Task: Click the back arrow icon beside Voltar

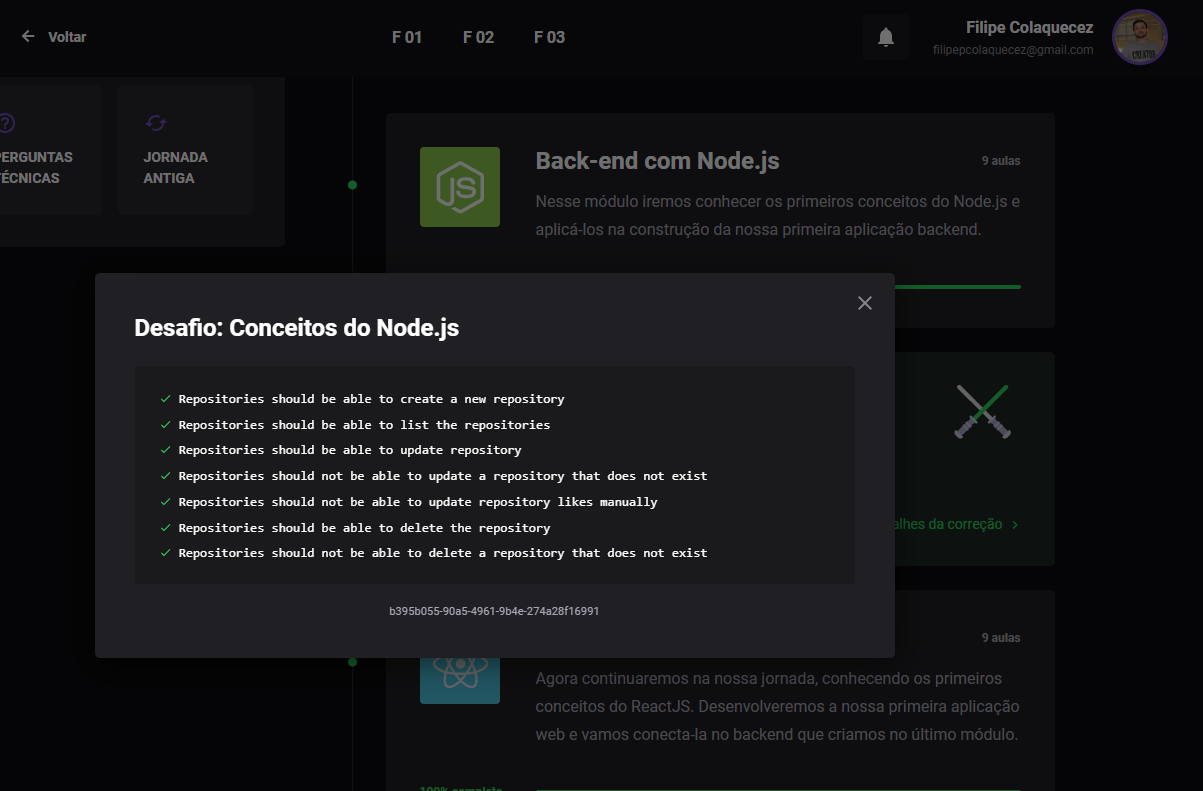Action: click(x=28, y=37)
